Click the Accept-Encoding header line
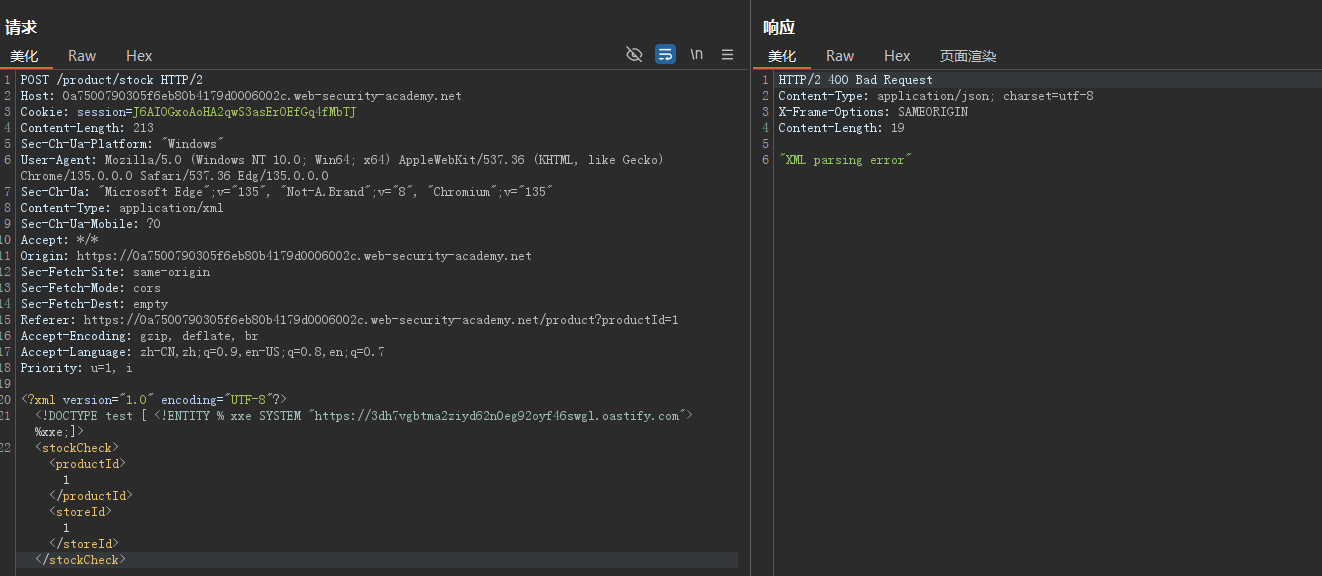This screenshot has height=576, width=1322. (x=139, y=336)
